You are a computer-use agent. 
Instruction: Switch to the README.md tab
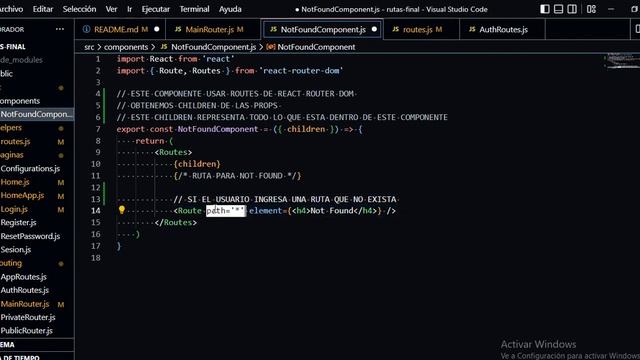point(120,29)
